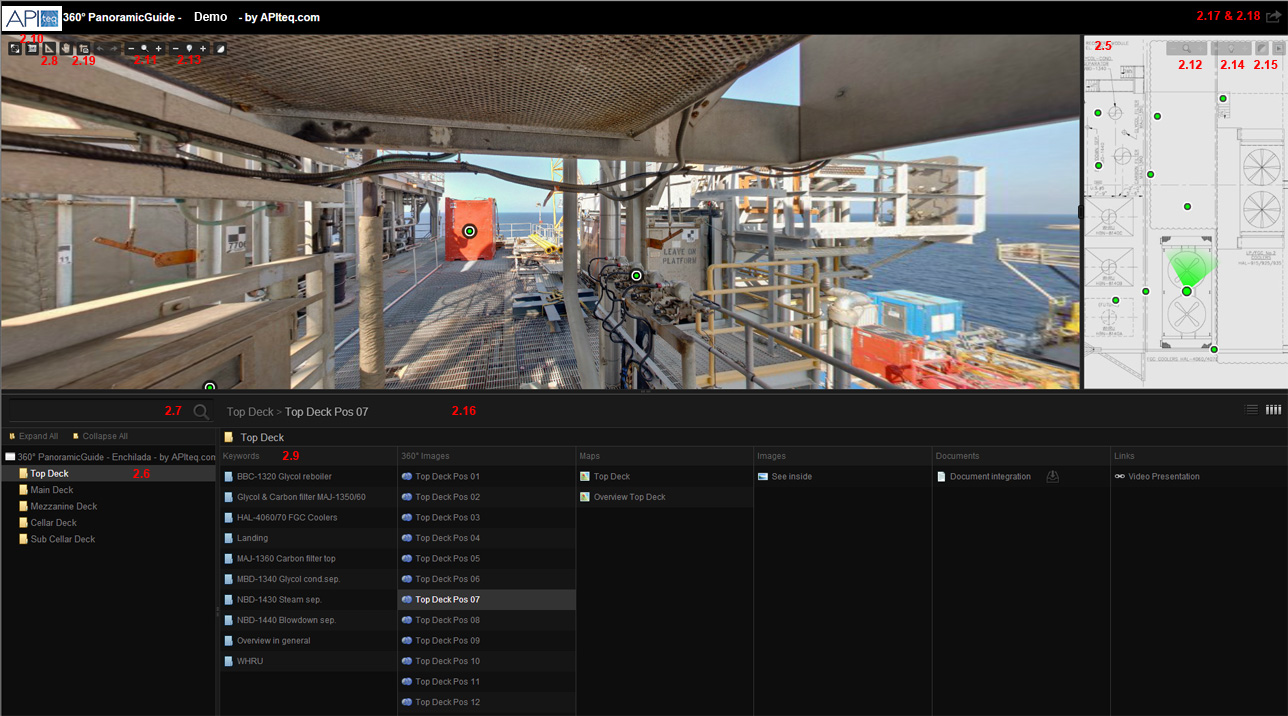Select Top Deck Pos 07 from the images list

click(447, 599)
